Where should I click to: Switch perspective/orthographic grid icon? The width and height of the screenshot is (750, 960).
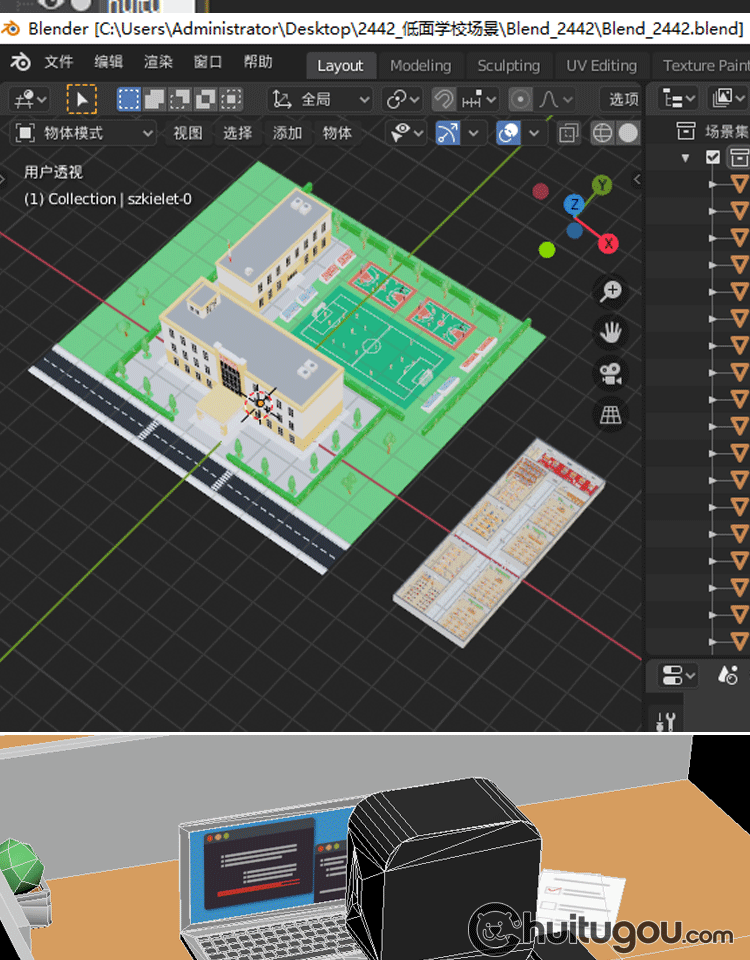pyautogui.click(x=610, y=416)
